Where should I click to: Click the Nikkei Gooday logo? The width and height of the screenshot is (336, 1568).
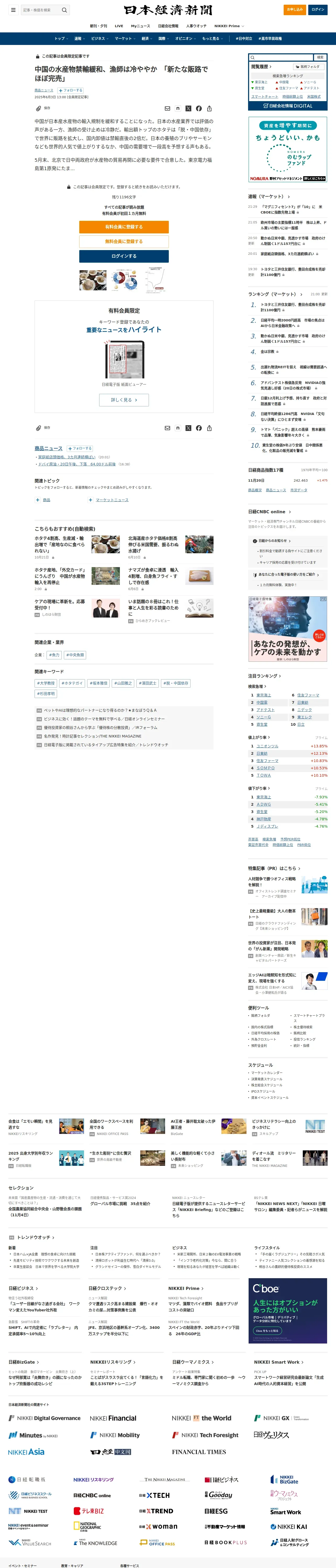pyautogui.click(x=218, y=1495)
